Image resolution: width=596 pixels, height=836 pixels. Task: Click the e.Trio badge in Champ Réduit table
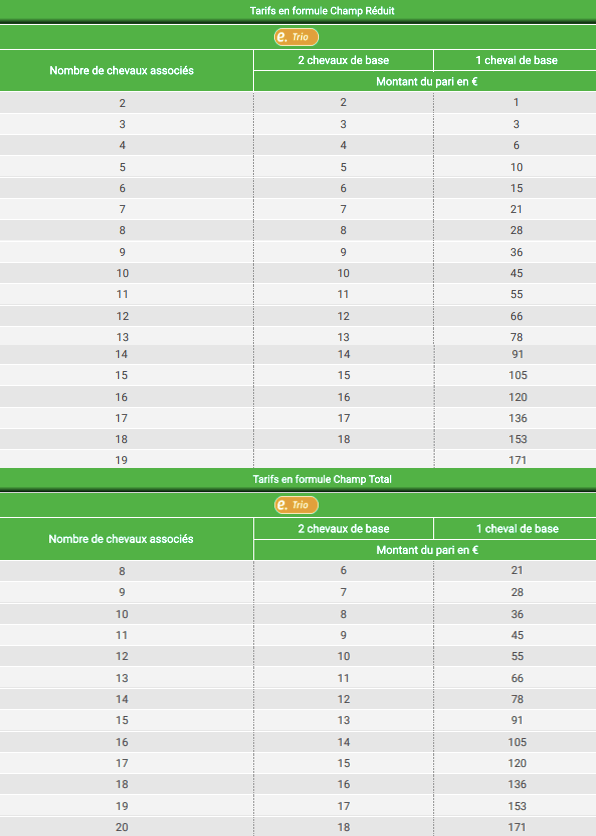tap(296, 37)
